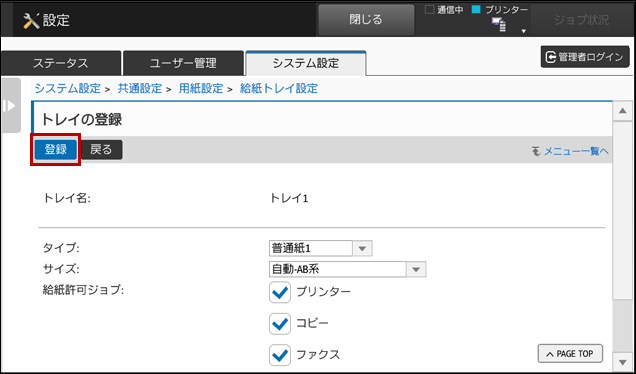Viewport: 636px width, 374px height.
Task: Toggle the コピー checkbox
Action: pos(280,324)
